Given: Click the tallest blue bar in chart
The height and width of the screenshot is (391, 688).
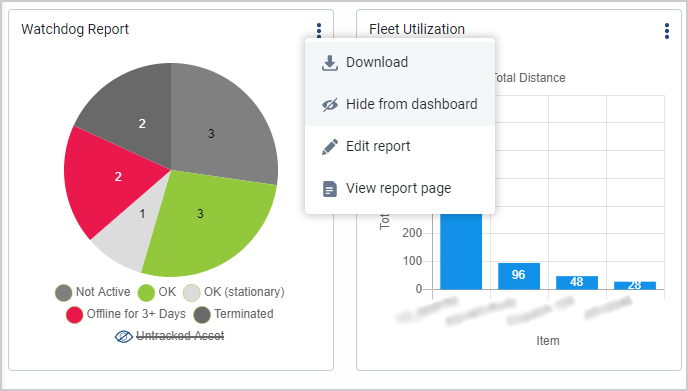Looking at the screenshot, I should (x=461, y=251).
